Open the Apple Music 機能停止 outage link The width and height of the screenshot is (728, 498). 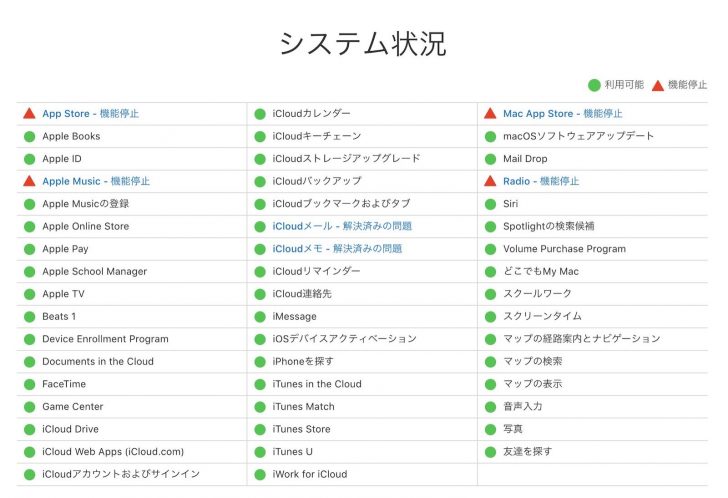click(x=96, y=181)
